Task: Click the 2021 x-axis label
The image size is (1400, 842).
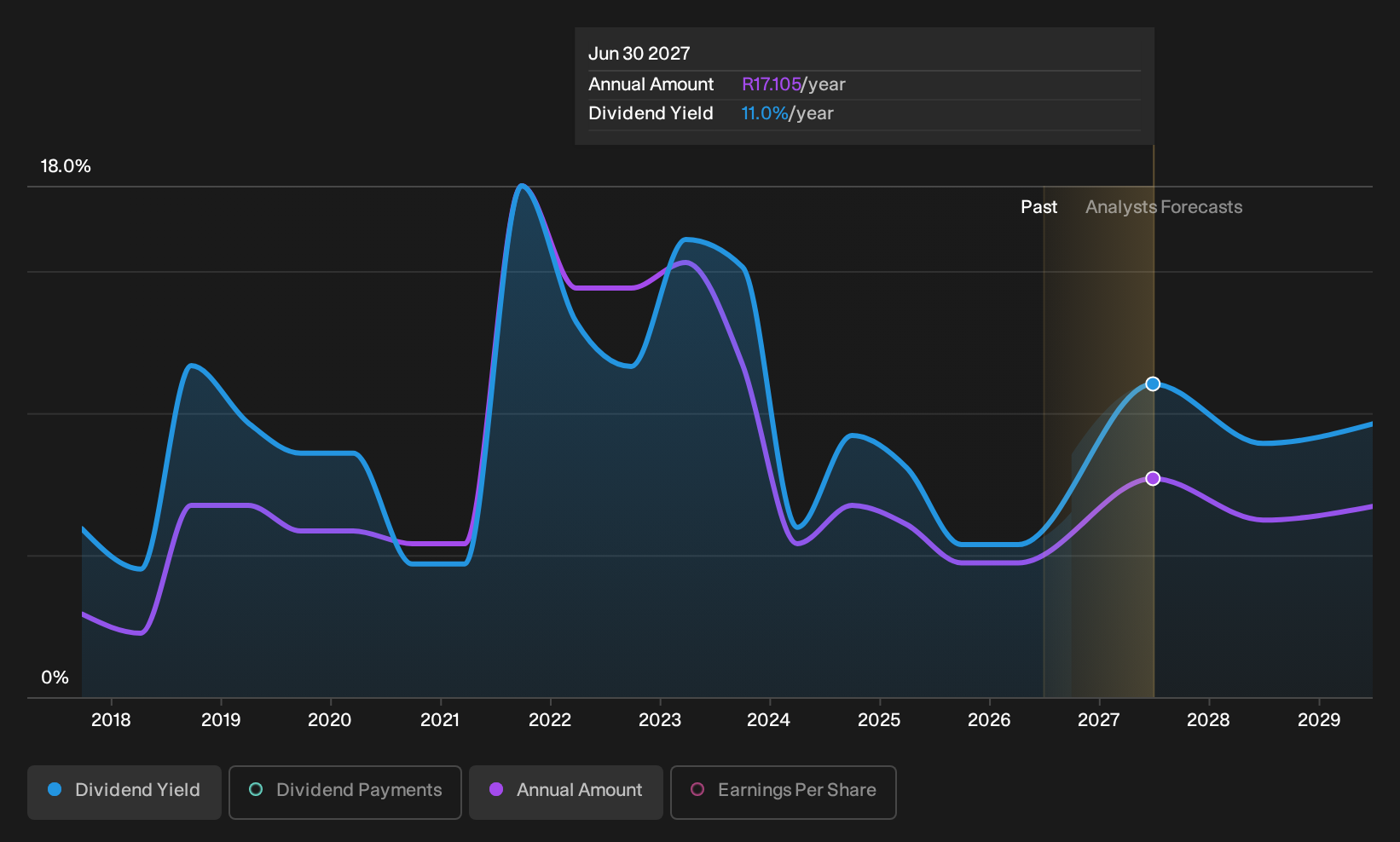Action: 440,720
